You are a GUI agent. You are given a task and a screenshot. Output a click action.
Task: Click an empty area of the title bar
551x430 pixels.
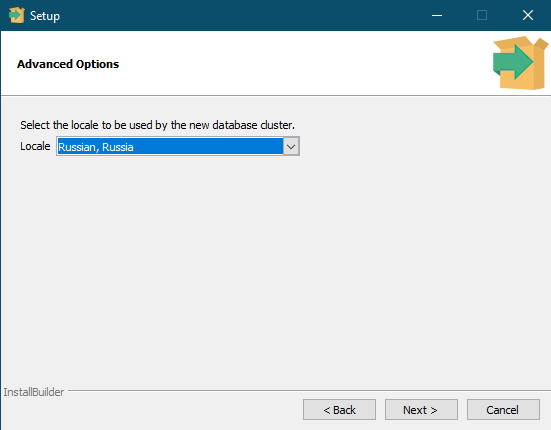tap(246, 15)
